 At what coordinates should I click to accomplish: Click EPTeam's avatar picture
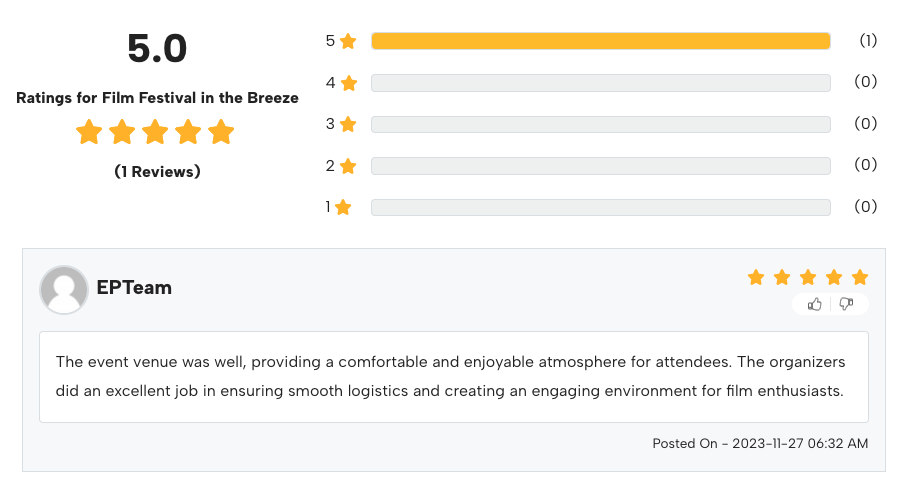click(64, 290)
